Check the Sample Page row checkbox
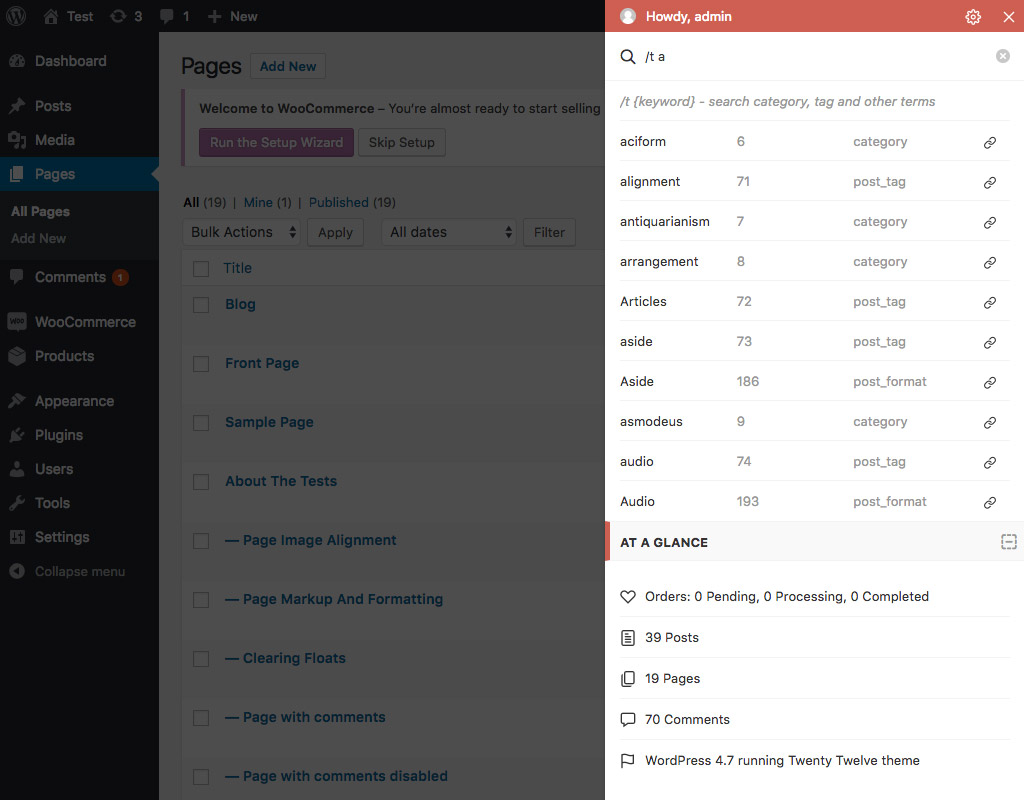Screen dimensions: 1024x800 click(201, 423)
